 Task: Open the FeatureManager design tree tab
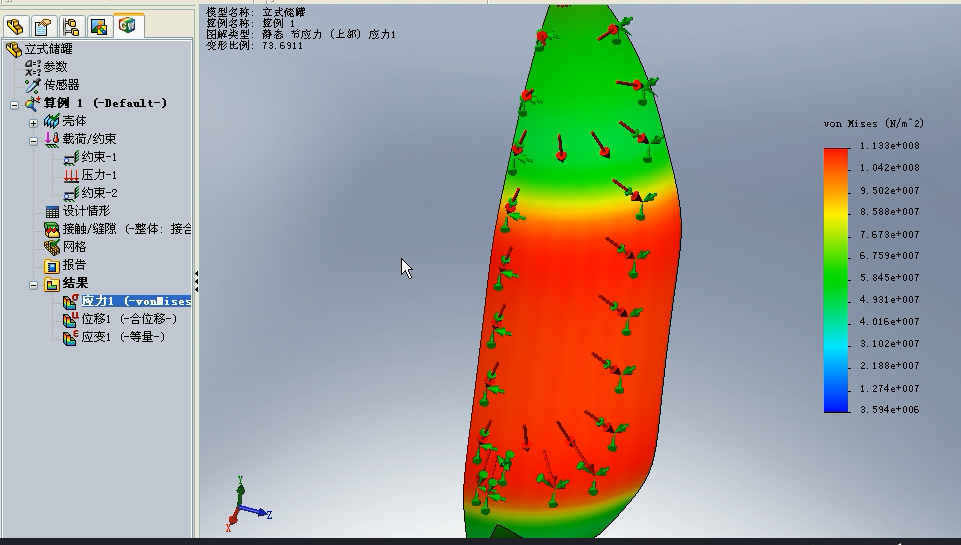(x=15, y=26)
